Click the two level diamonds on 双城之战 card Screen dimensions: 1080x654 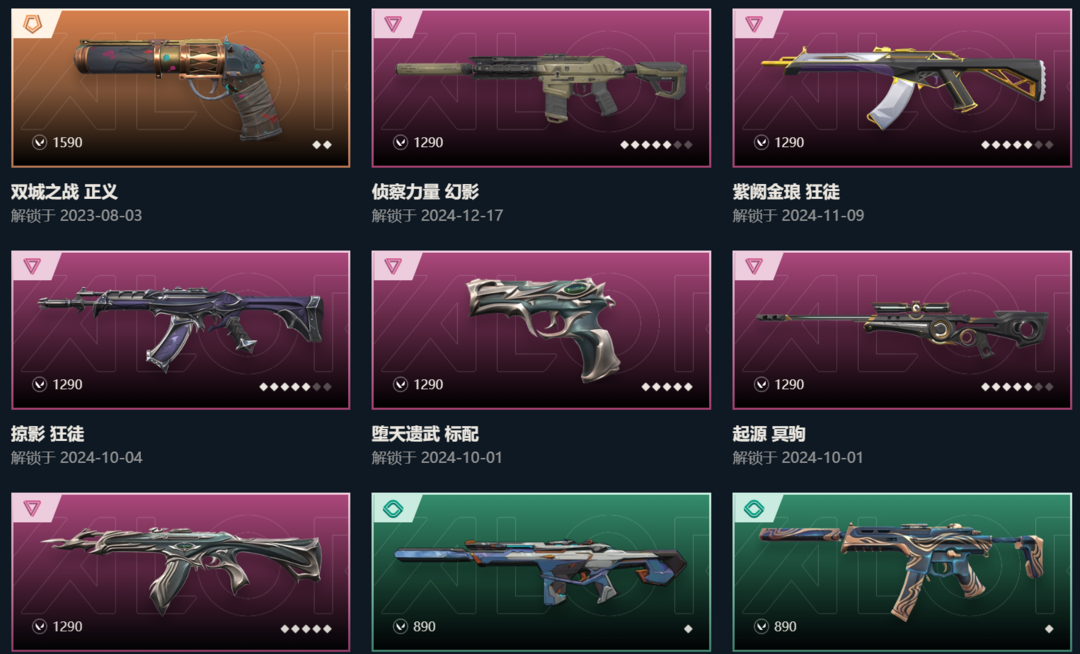coord(322,145)
